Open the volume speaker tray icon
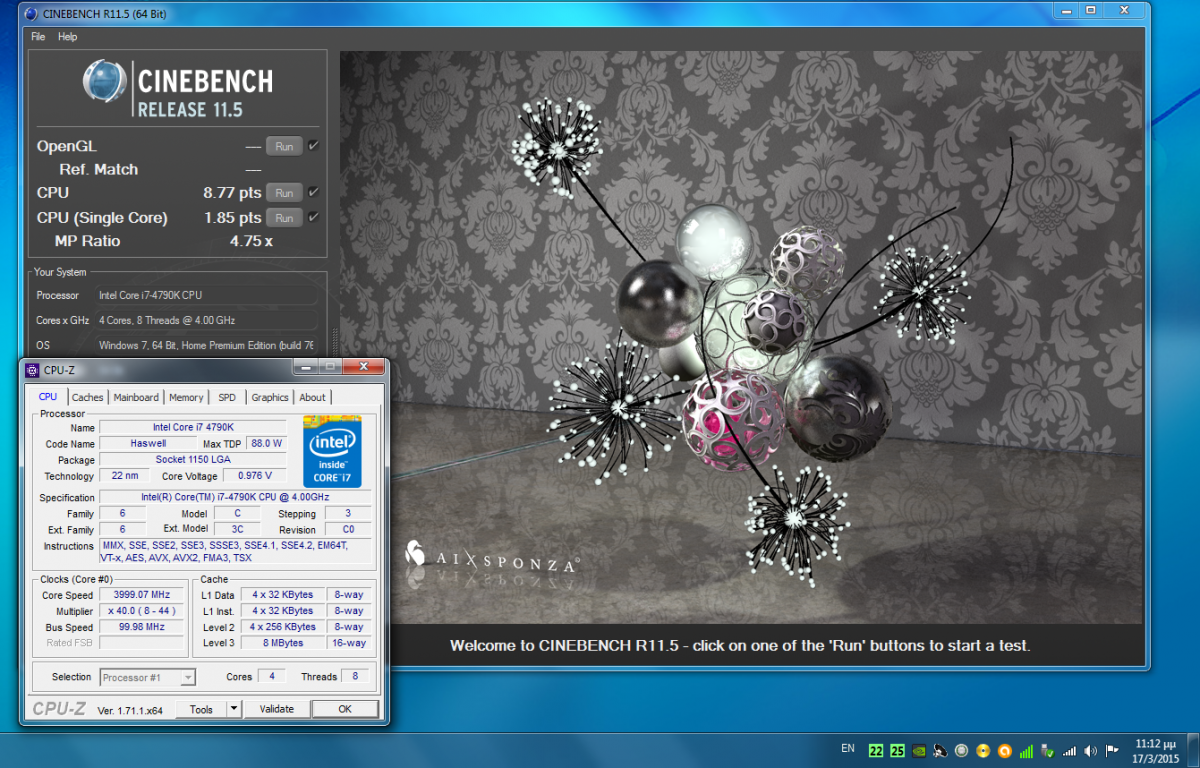1200x768 pixels. pyautogui.click(x=1090, y=750)
